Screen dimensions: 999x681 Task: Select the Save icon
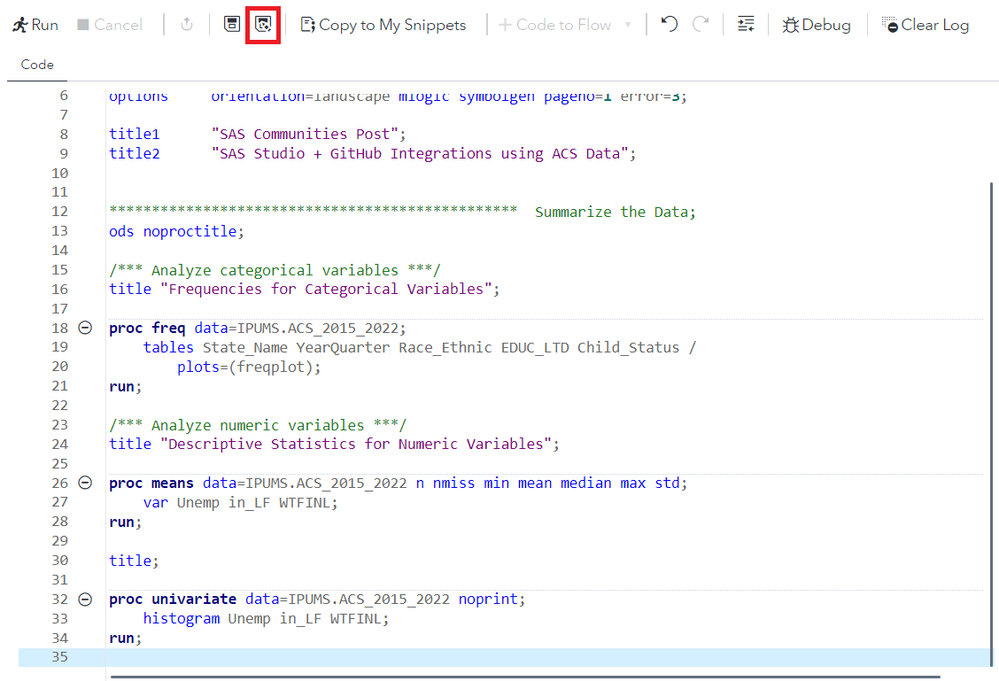(231, 24)
